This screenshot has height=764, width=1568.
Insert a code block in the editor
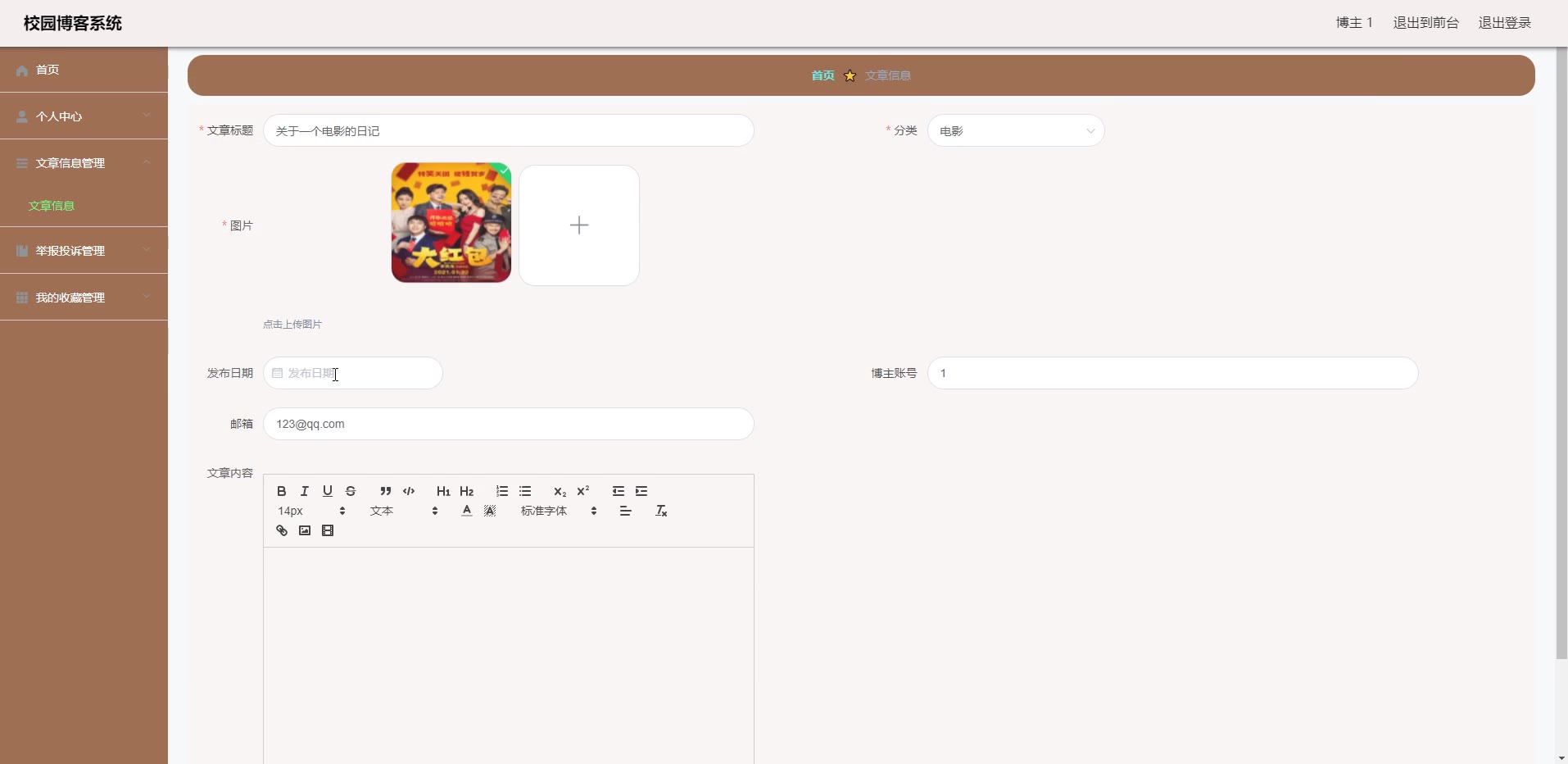tap(408, 491)
